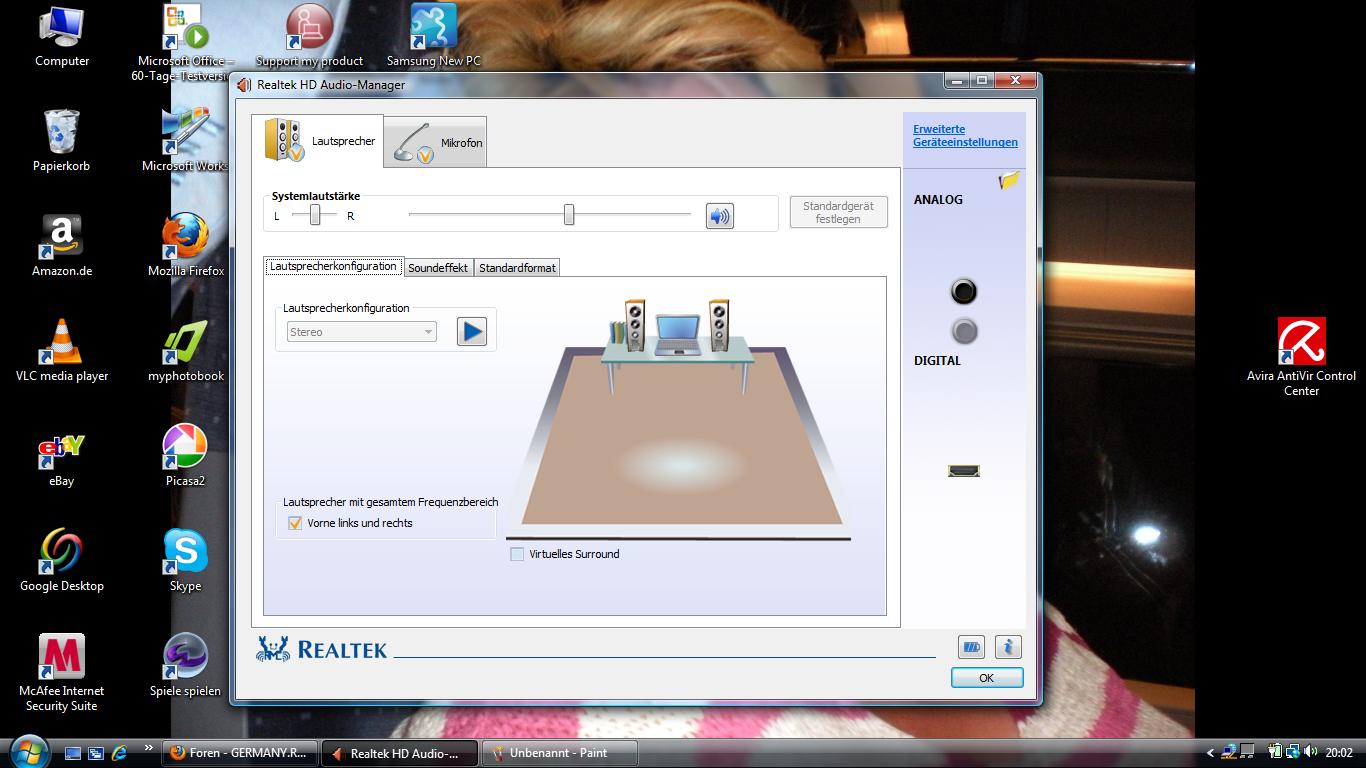Click the tray volume speaker icon
Image resolution: width=1366 pixels, height=768 pixels.
1309,752
